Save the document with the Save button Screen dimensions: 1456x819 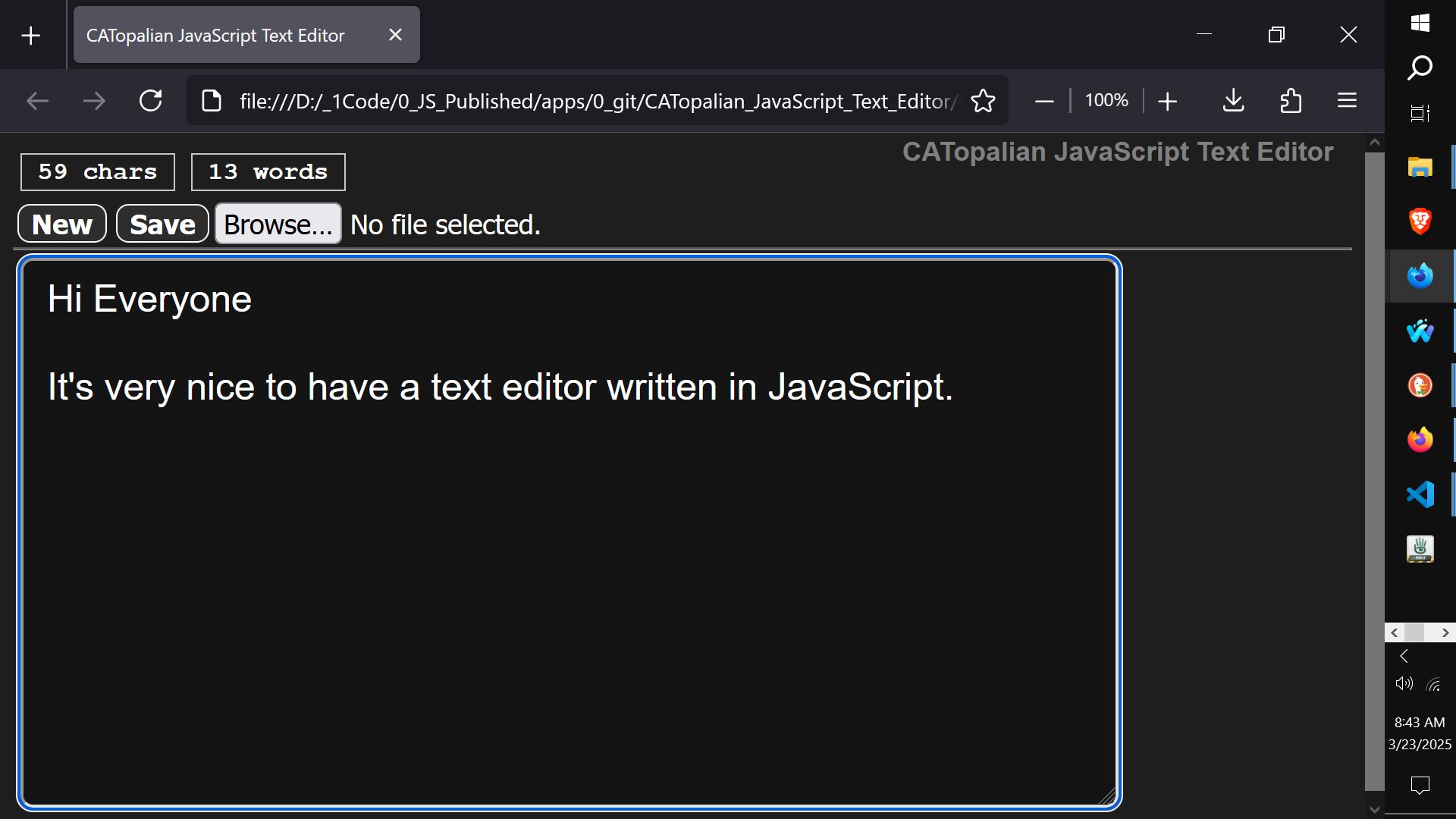pos(162,224)
